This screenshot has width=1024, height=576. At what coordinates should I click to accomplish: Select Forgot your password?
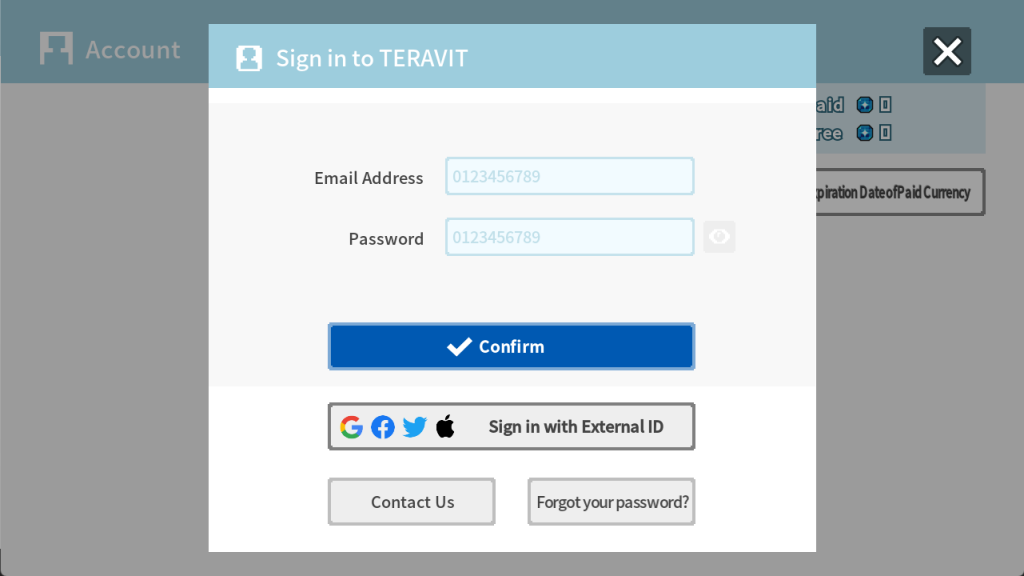point(611,502)
